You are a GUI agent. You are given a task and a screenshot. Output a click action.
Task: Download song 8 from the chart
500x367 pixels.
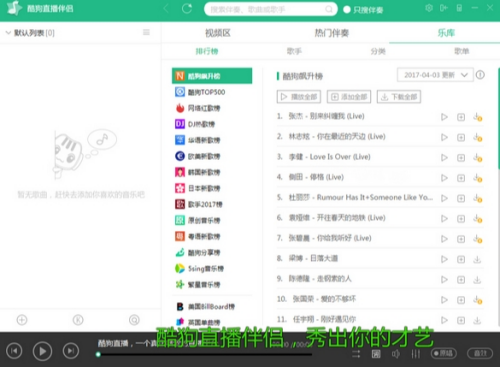[x=477, y=259]
